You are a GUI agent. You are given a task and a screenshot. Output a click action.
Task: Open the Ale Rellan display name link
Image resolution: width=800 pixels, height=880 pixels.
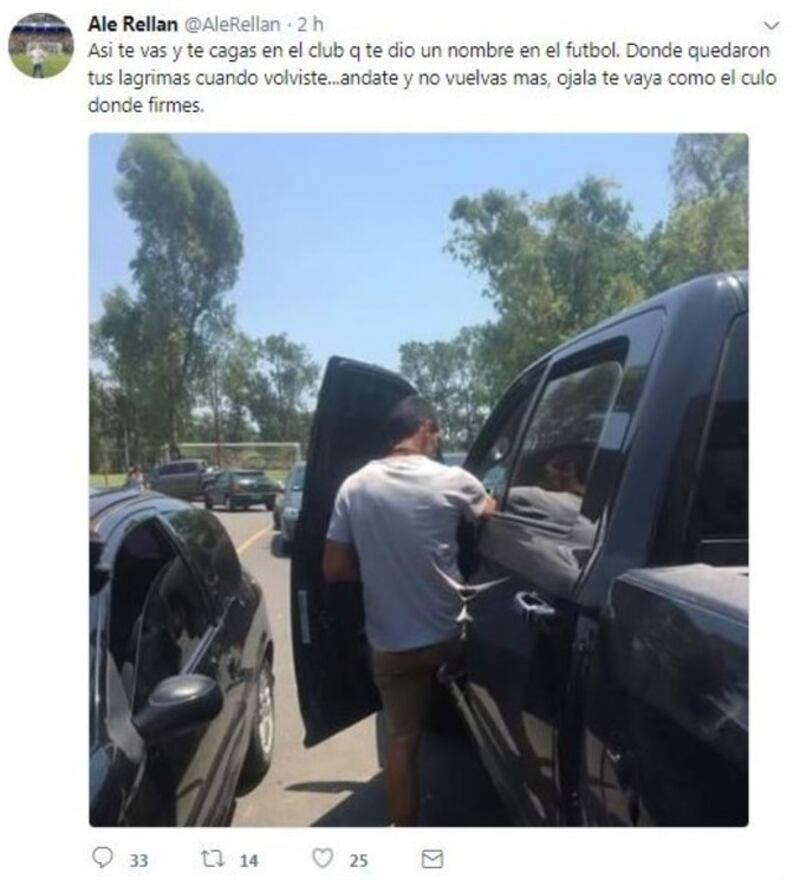pos(133,24)
